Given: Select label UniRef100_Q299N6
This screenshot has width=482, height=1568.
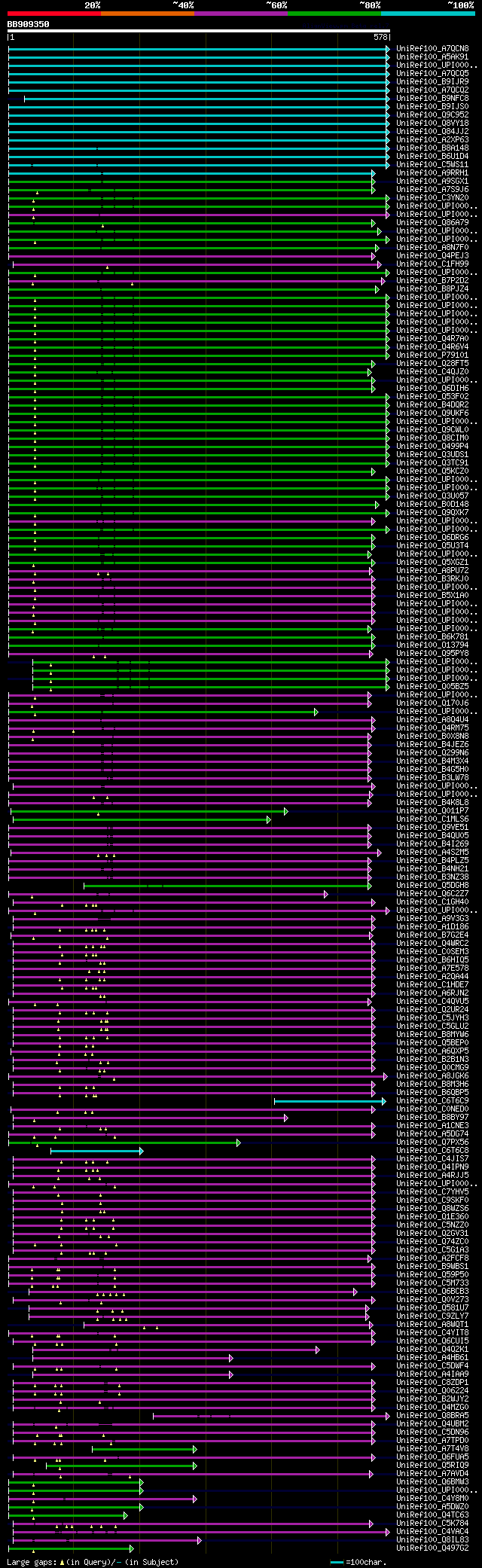Looking at the screenshot, I should point(432,753).
